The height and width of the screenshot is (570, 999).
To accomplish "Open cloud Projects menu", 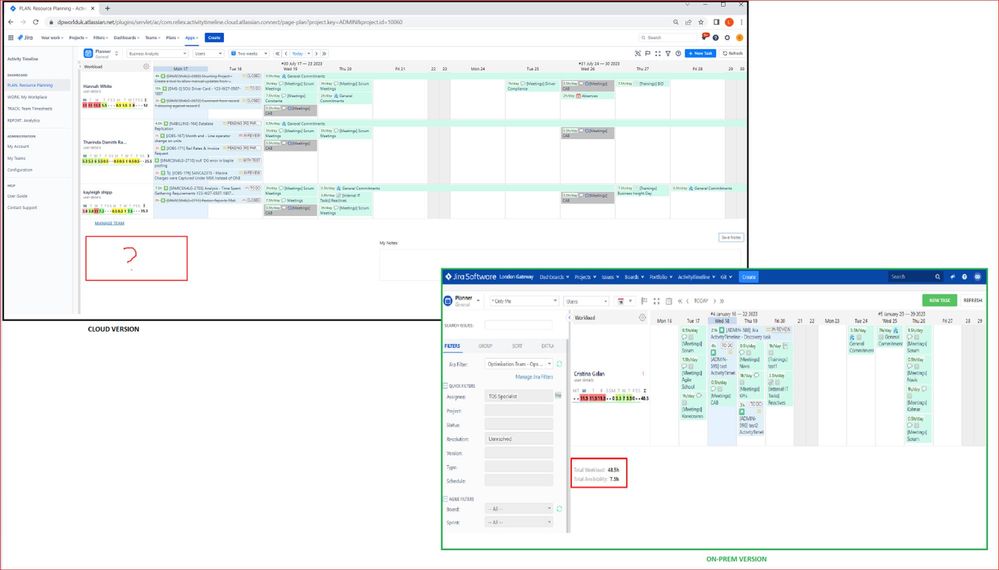I will pyautogui.click(x=78, y=38).
